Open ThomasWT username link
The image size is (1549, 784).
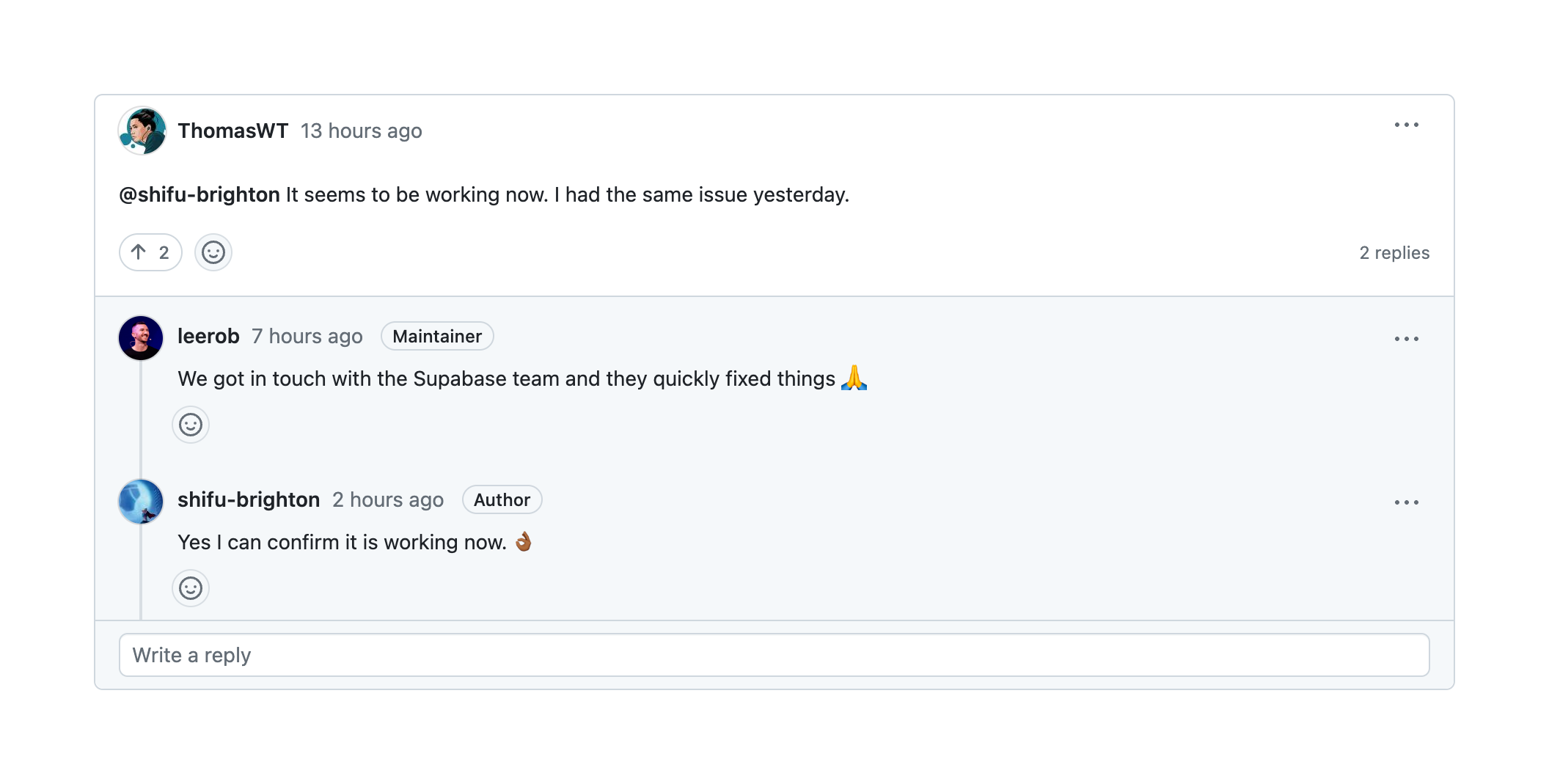coord(233,131)
